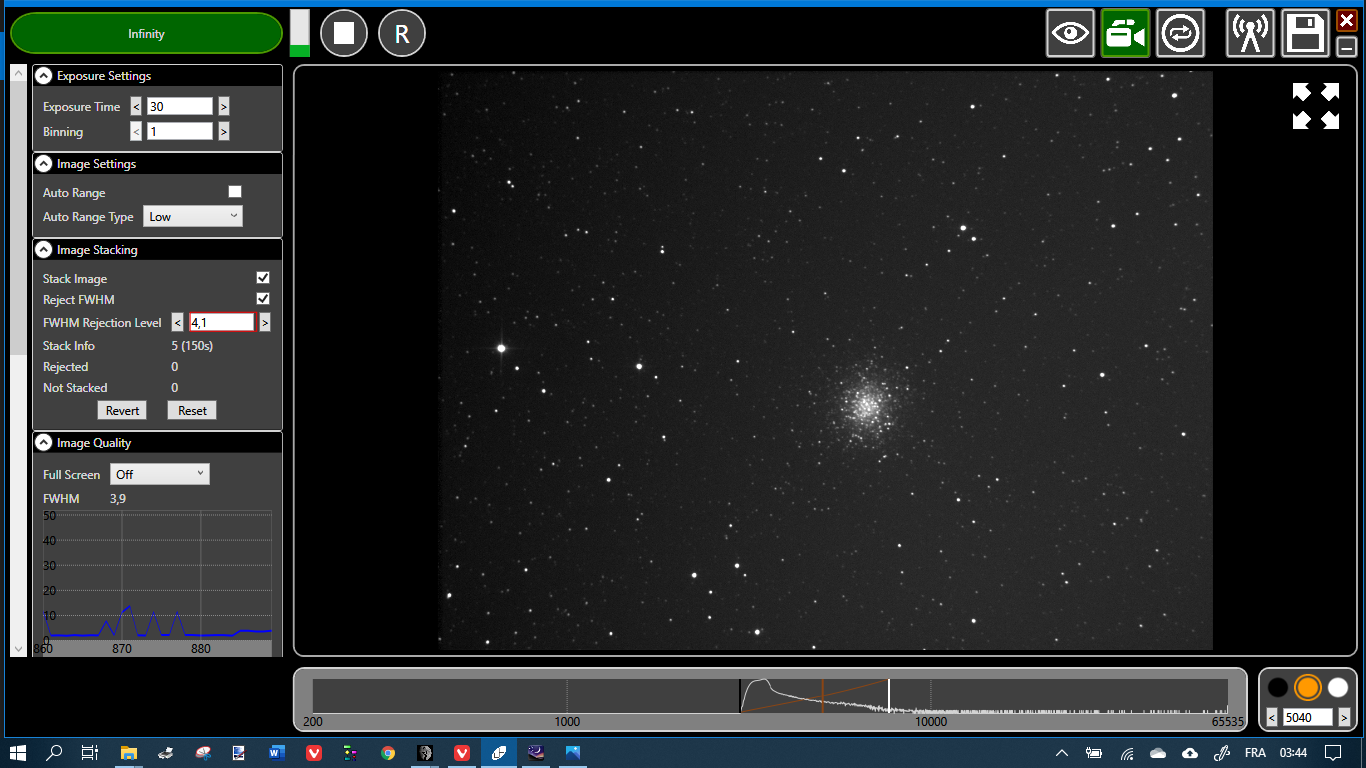The height and width of the screenshot is (768, 1366).
Task: Increase the 5040 histogram value
Action: pyautogui.click(x=1344, y=717)
